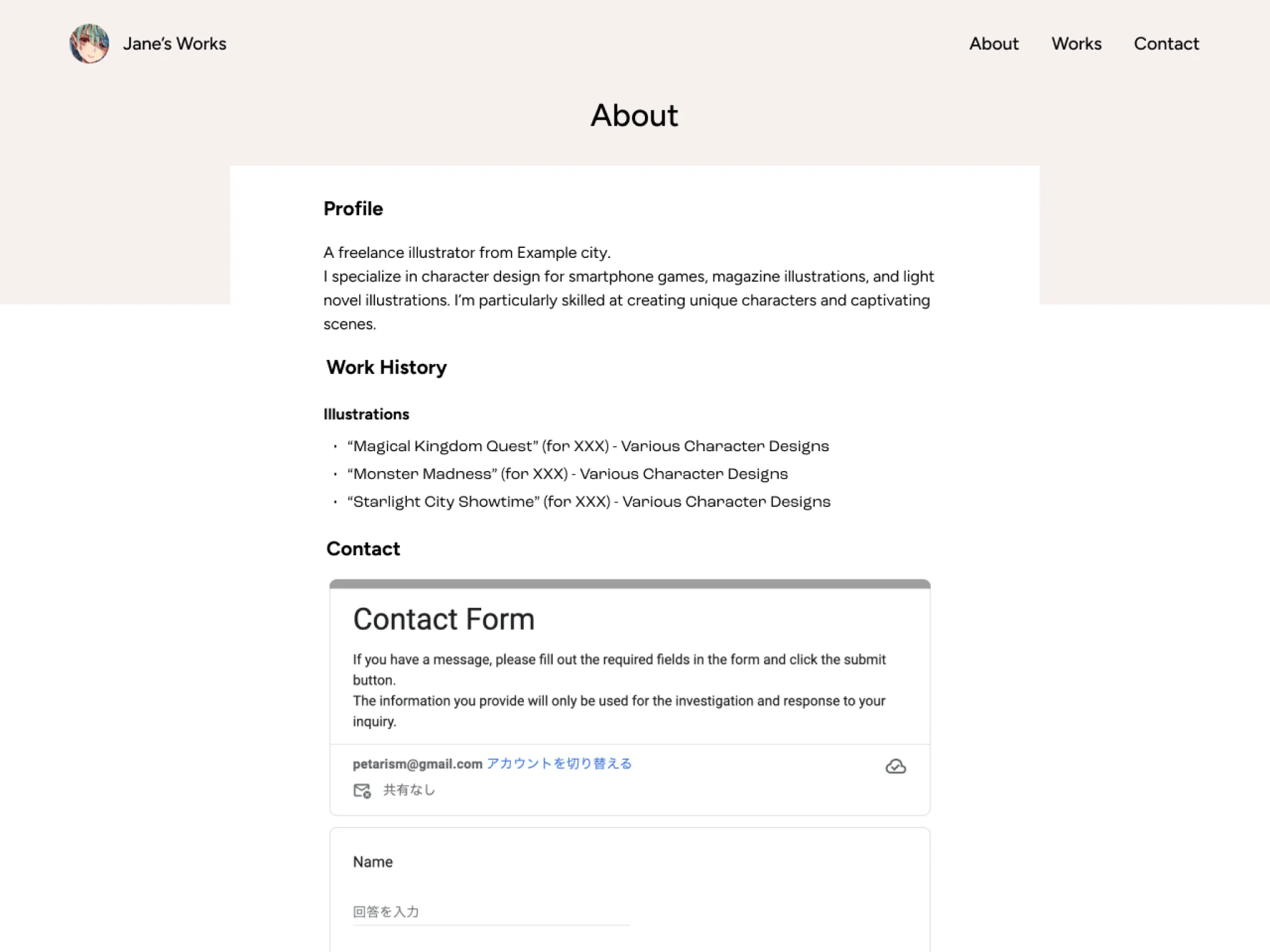Select the Monster Madness list entry

(567, 474)
